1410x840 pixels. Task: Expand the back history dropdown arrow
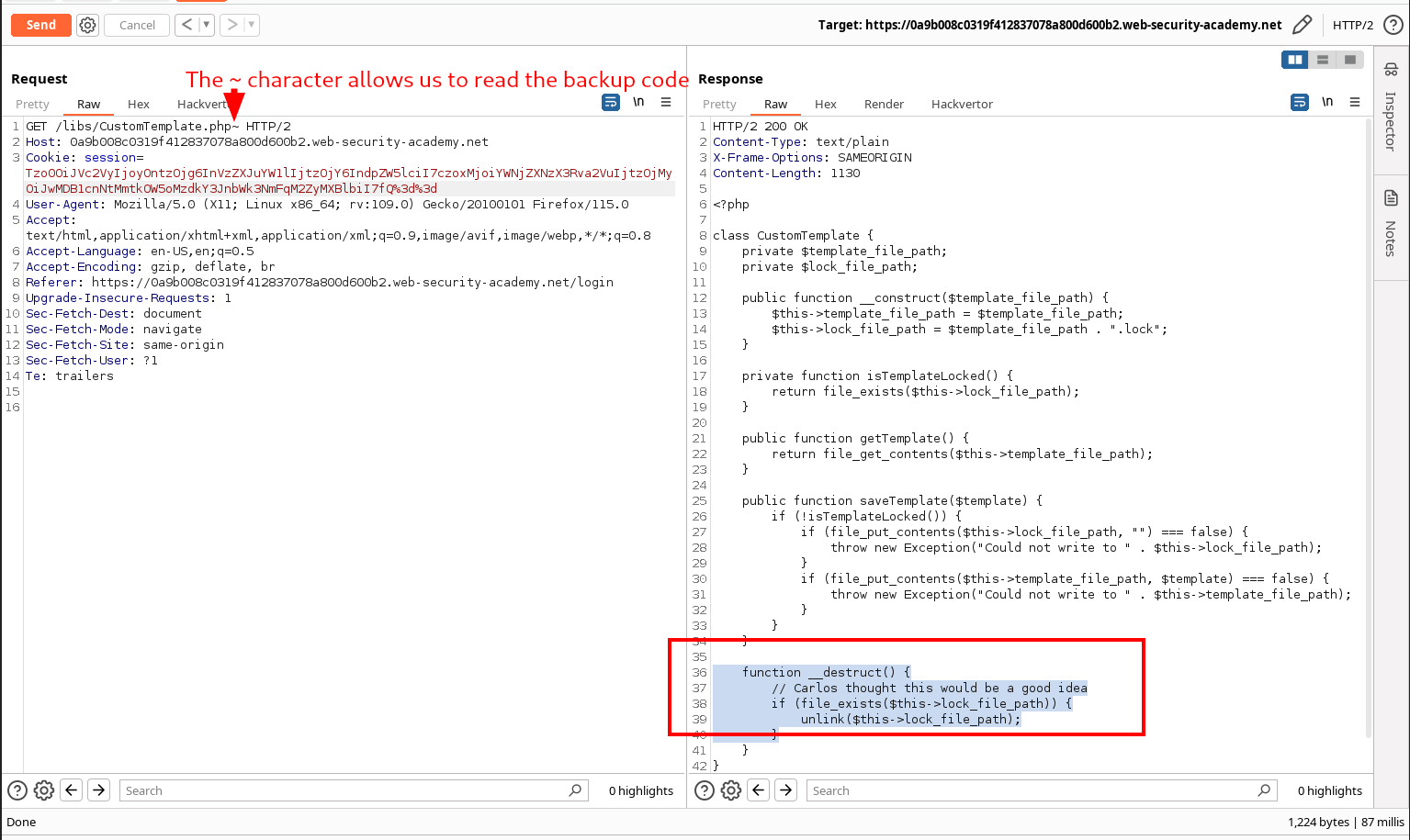(207, 25)
